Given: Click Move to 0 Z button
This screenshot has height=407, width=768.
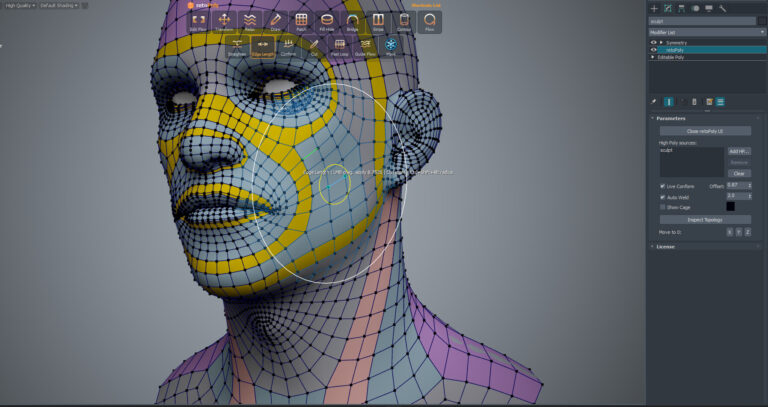Looking at the screenshot, I should pyautogui.click(x=747, y=232).
